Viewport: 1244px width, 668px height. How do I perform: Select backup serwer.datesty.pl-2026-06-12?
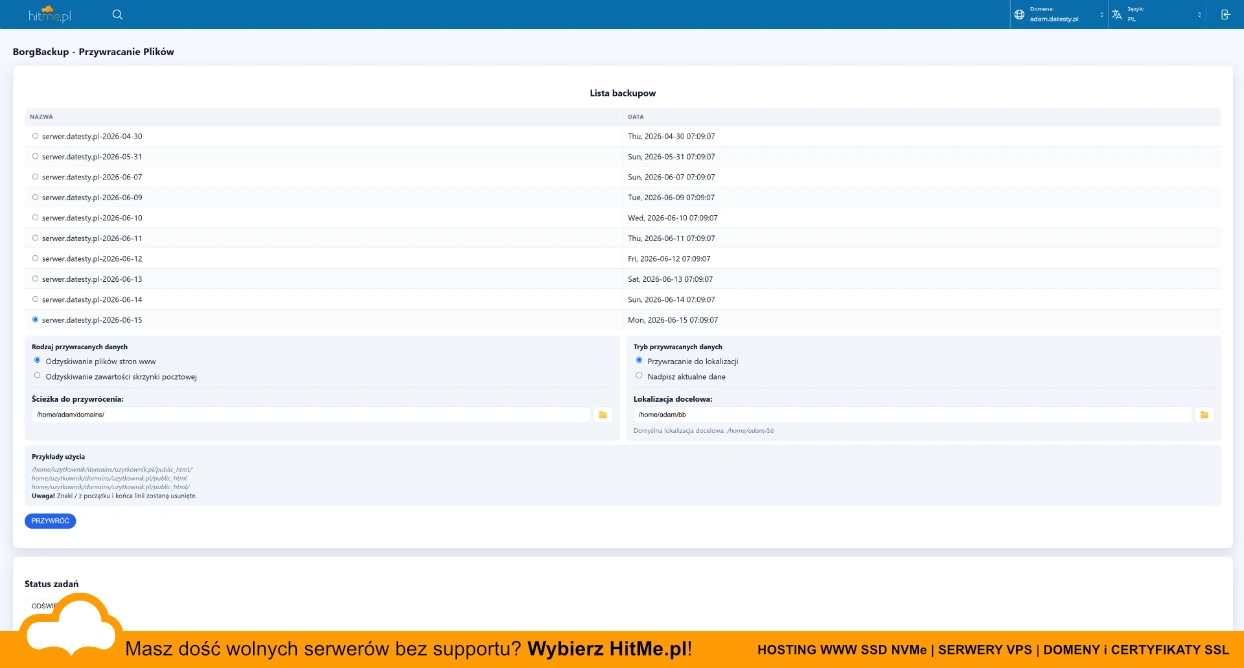coord(36,258)
